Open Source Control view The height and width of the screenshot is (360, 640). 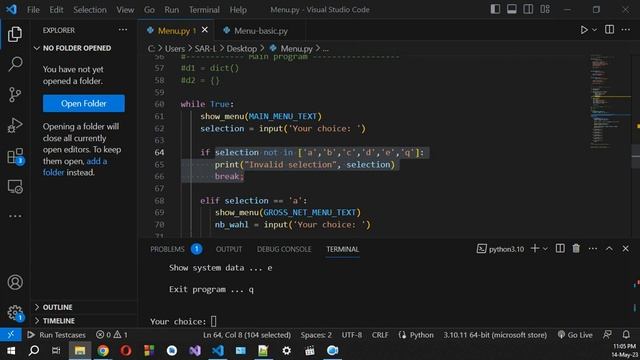coord(15,94)
